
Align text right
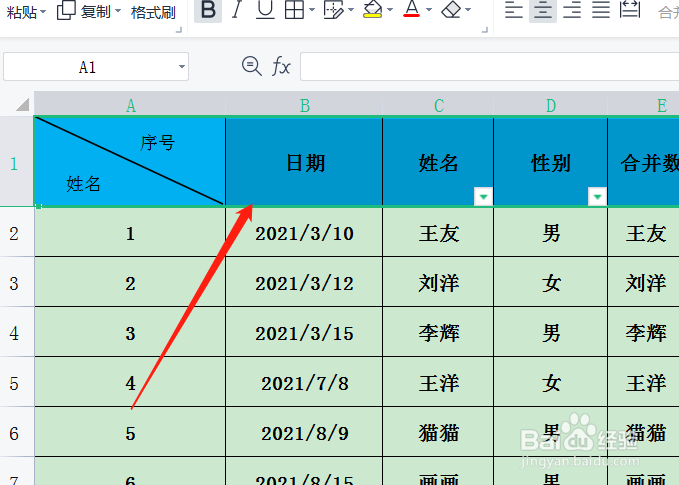click(x=572, y=10)
